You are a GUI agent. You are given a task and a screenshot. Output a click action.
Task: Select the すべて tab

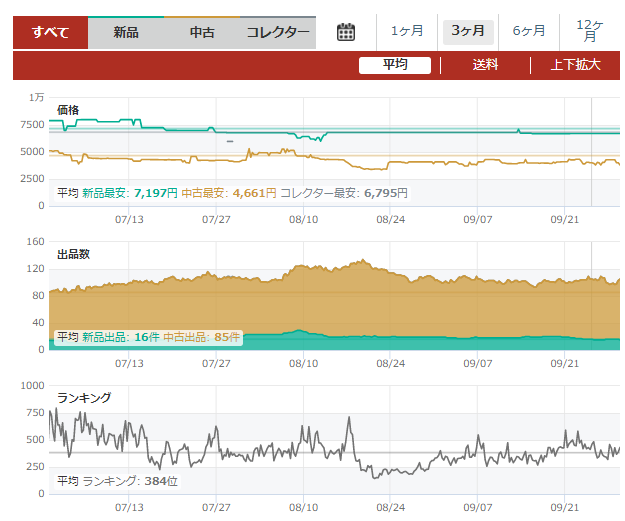tap(50, 32)
